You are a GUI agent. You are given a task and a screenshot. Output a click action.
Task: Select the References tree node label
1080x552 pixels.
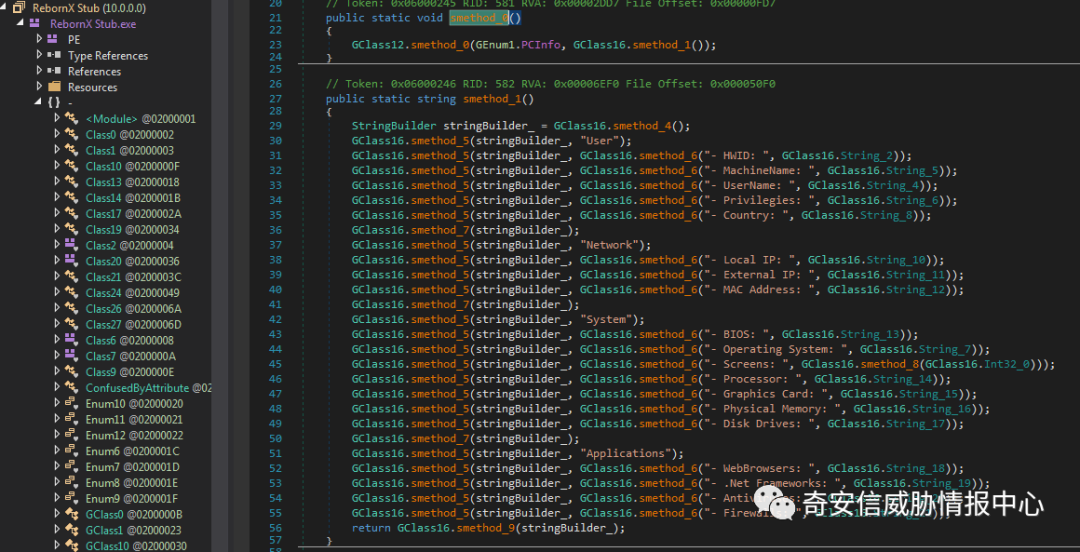click(94, 71)
